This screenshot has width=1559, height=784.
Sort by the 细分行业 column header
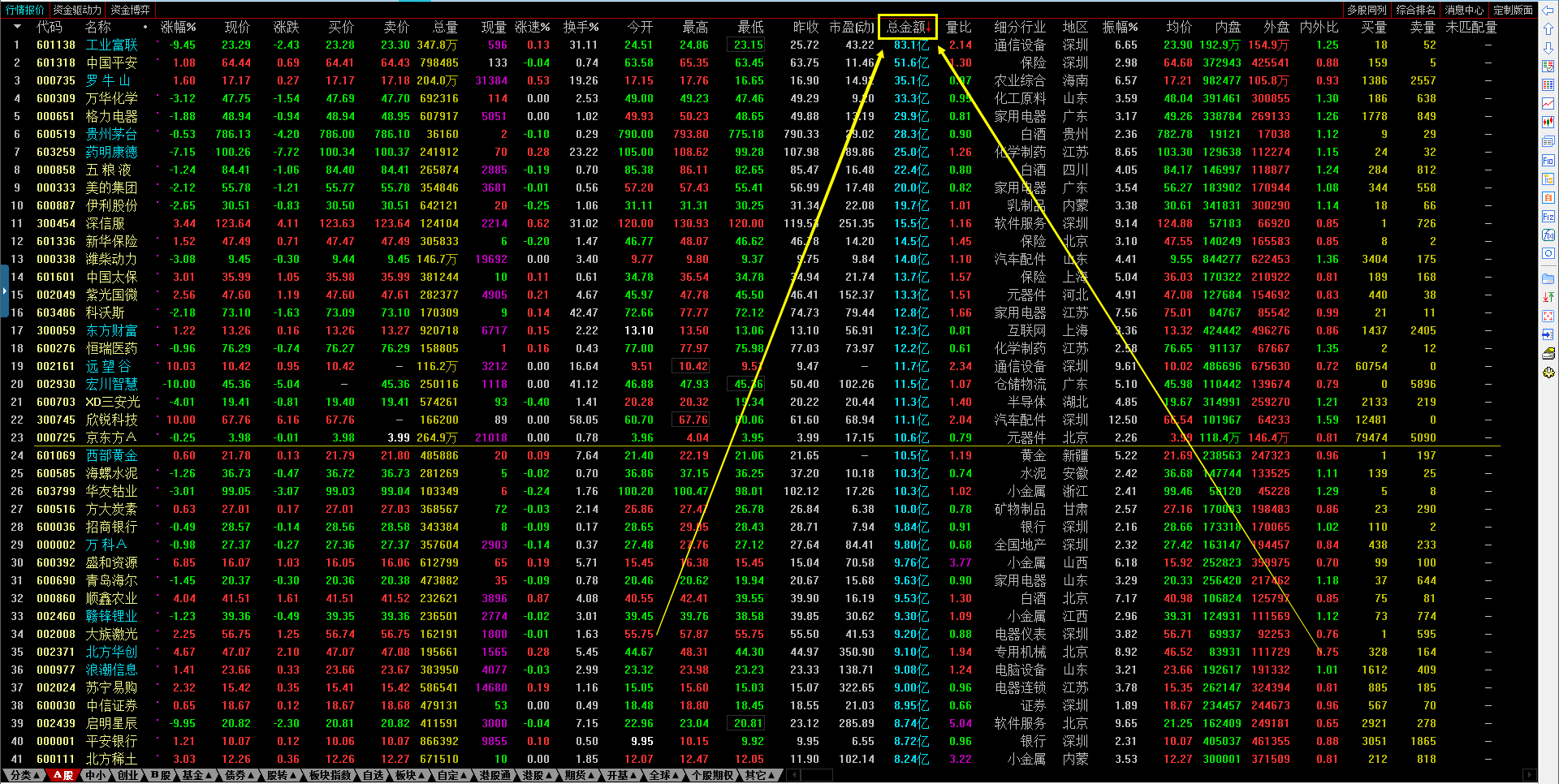[1020, 27]
